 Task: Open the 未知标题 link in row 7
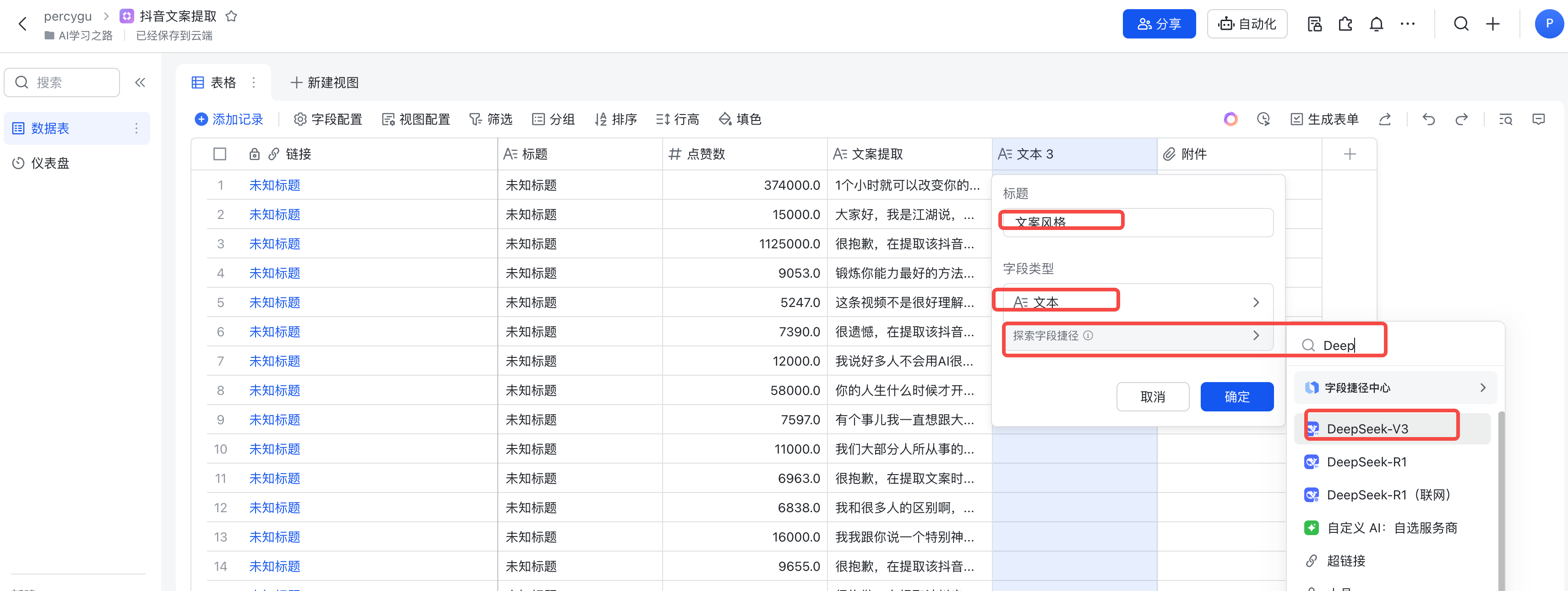click(x=274, y=361)
